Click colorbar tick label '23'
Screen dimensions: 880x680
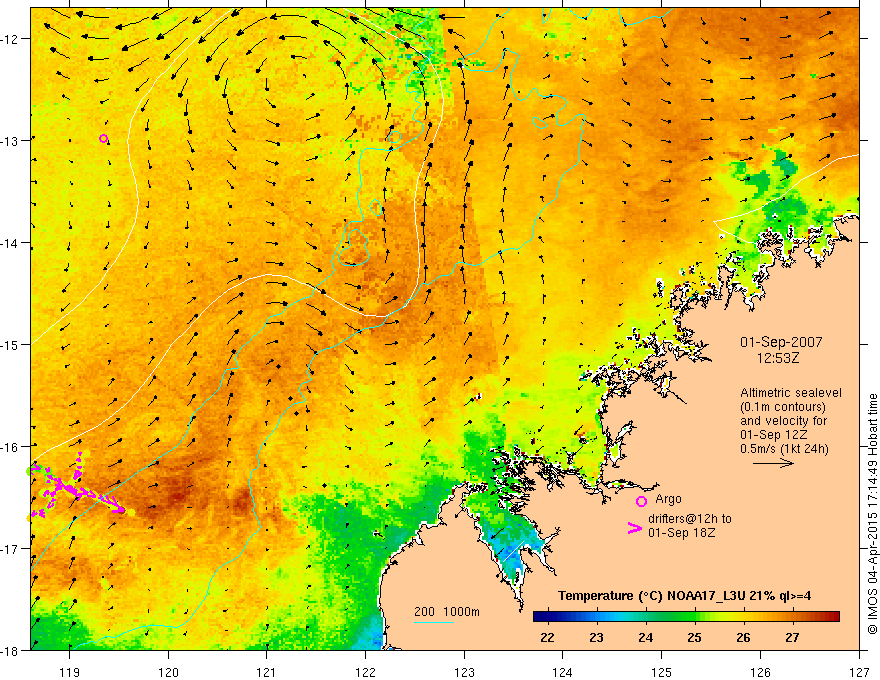coord(596,637)
